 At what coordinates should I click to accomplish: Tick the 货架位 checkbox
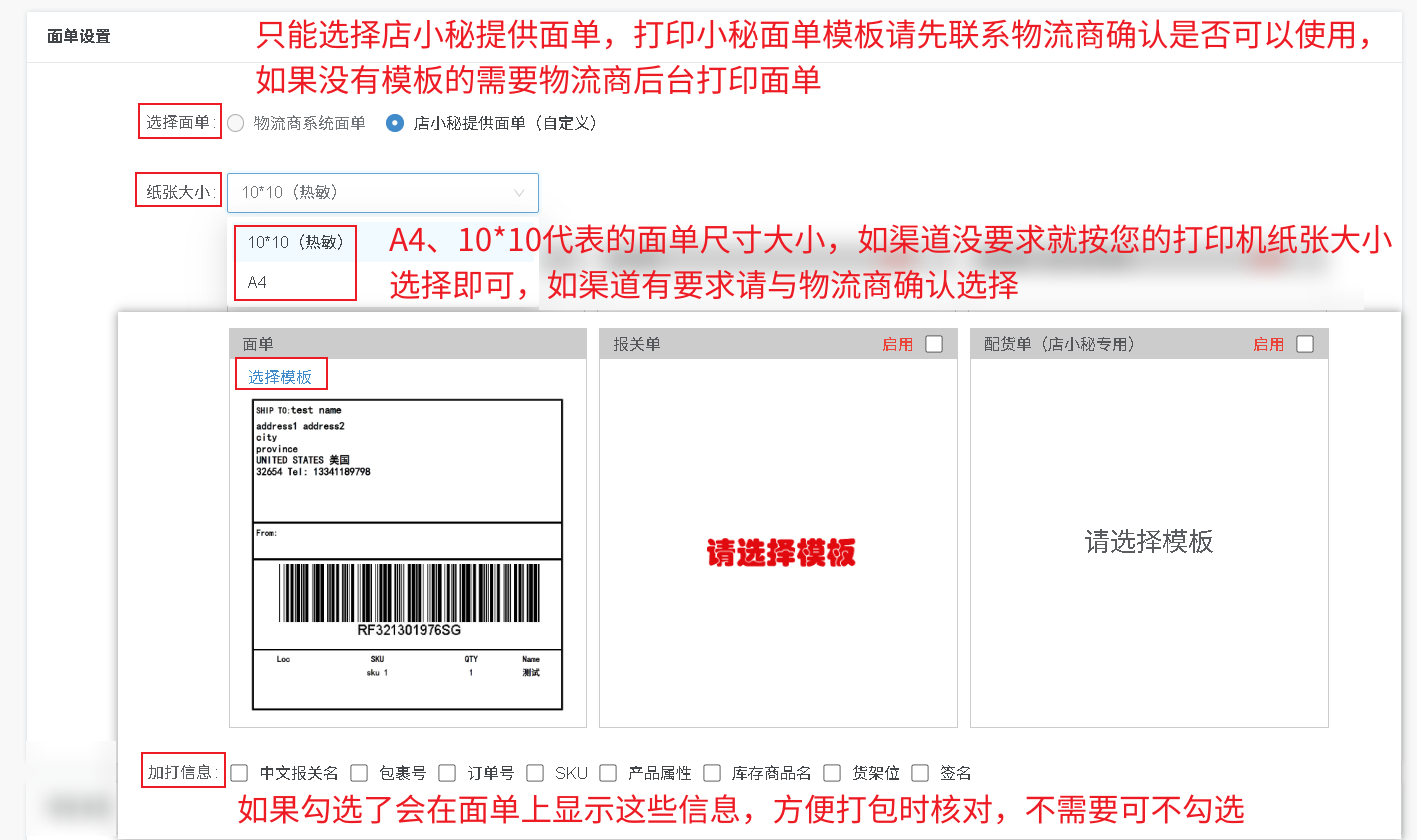[832, 773]
